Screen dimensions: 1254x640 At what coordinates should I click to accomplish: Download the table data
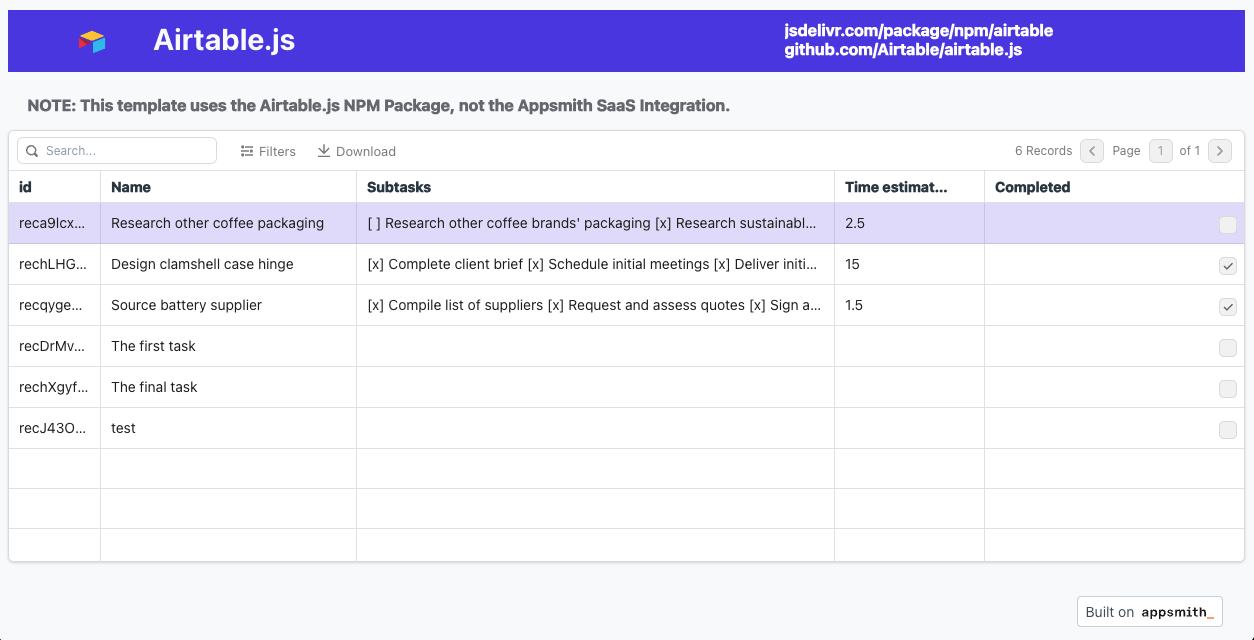point(356,151)
